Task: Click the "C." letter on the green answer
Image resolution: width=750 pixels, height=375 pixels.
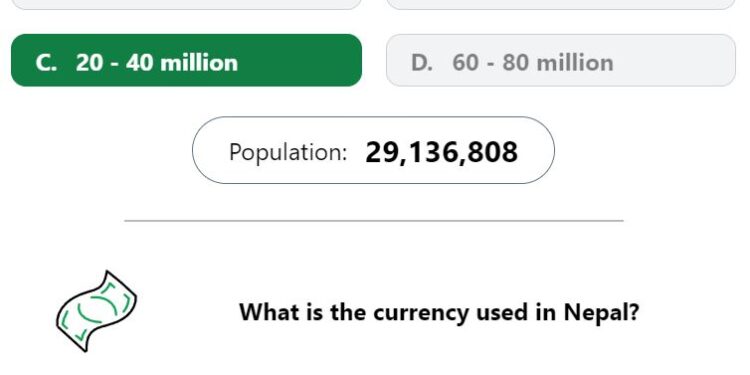Action: pos(46,63)
